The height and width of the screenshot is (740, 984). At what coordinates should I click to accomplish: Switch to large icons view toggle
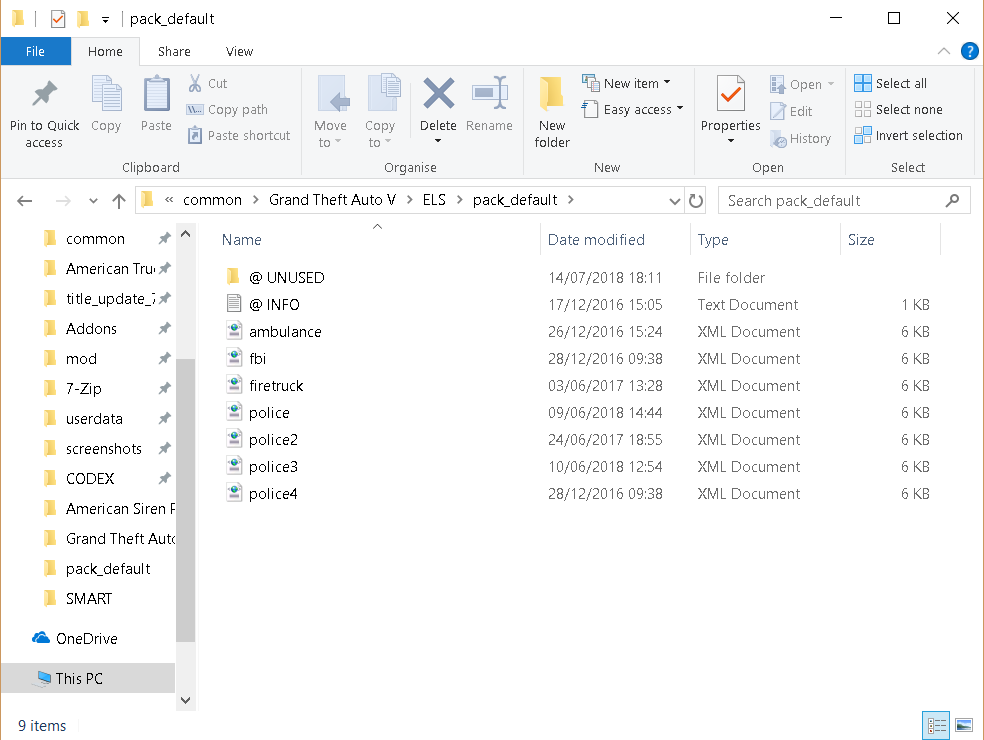click(964, 725)
